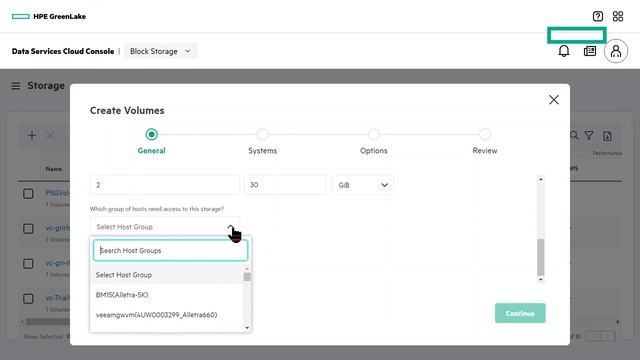
Task: Open the GiB unit dropdown
Action: click(363, 185)
